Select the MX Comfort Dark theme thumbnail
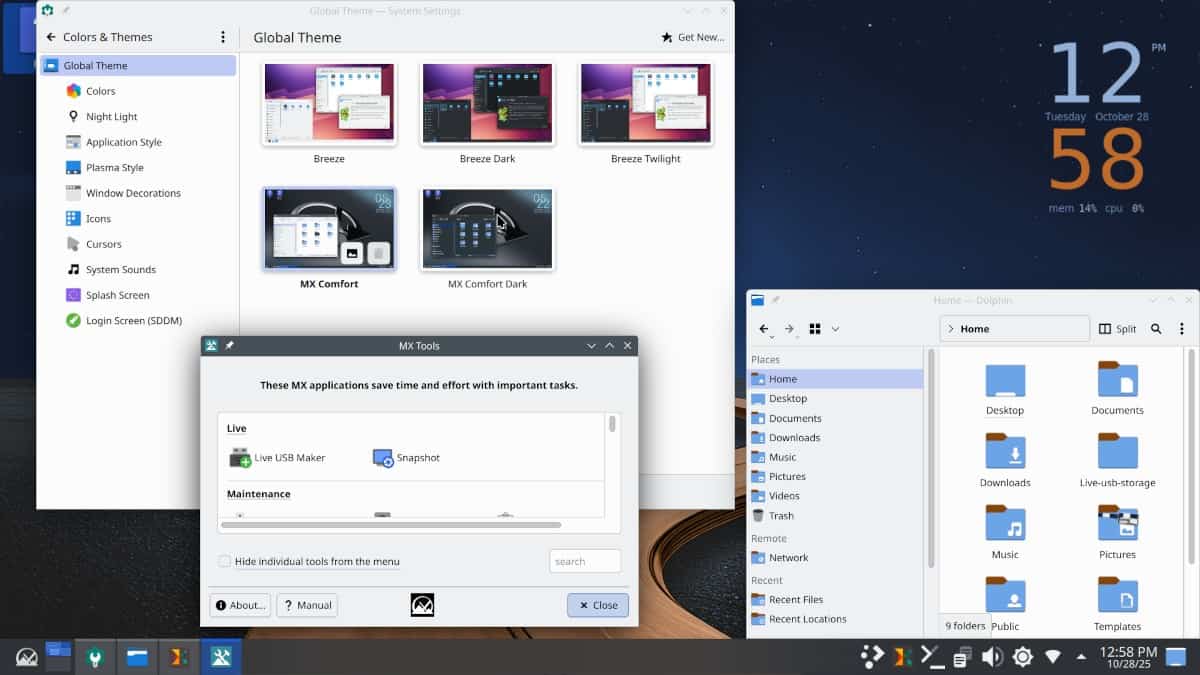The image size is (1200, 675). click(x=488, y=230)
